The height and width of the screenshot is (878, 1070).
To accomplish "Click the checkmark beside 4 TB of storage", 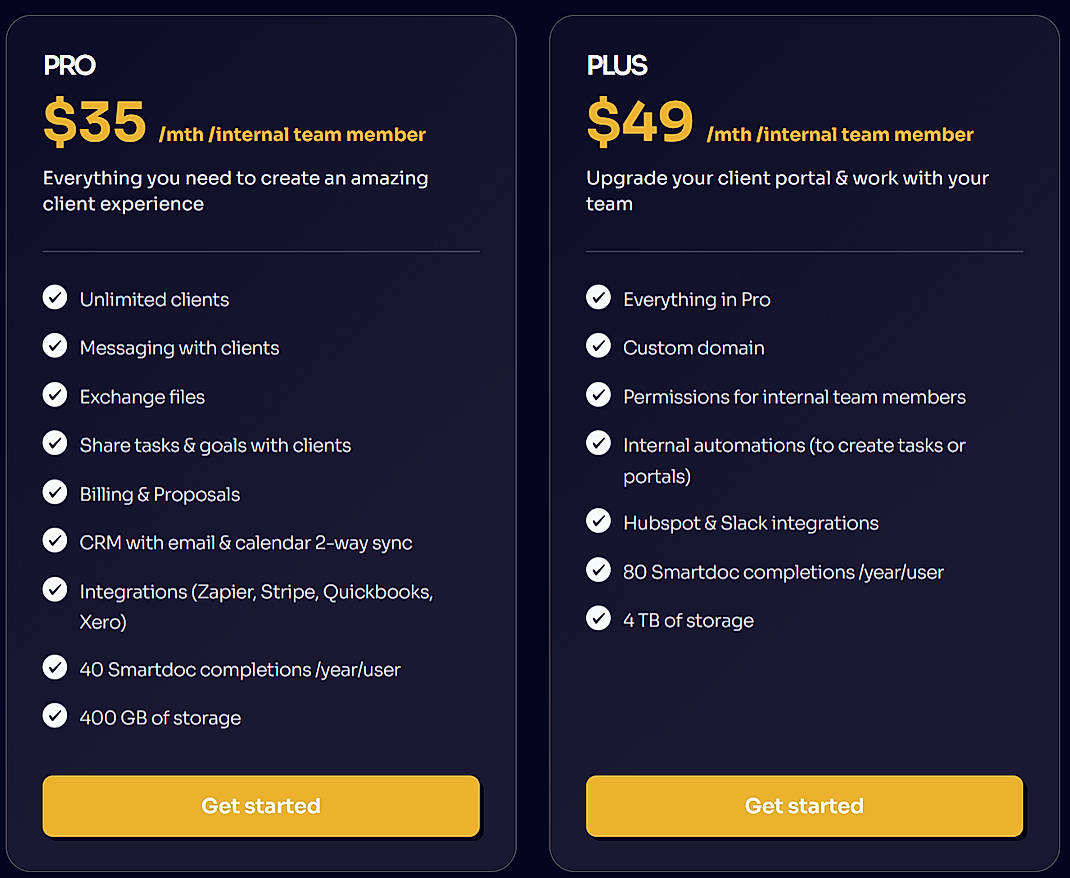I will (598, 618).
